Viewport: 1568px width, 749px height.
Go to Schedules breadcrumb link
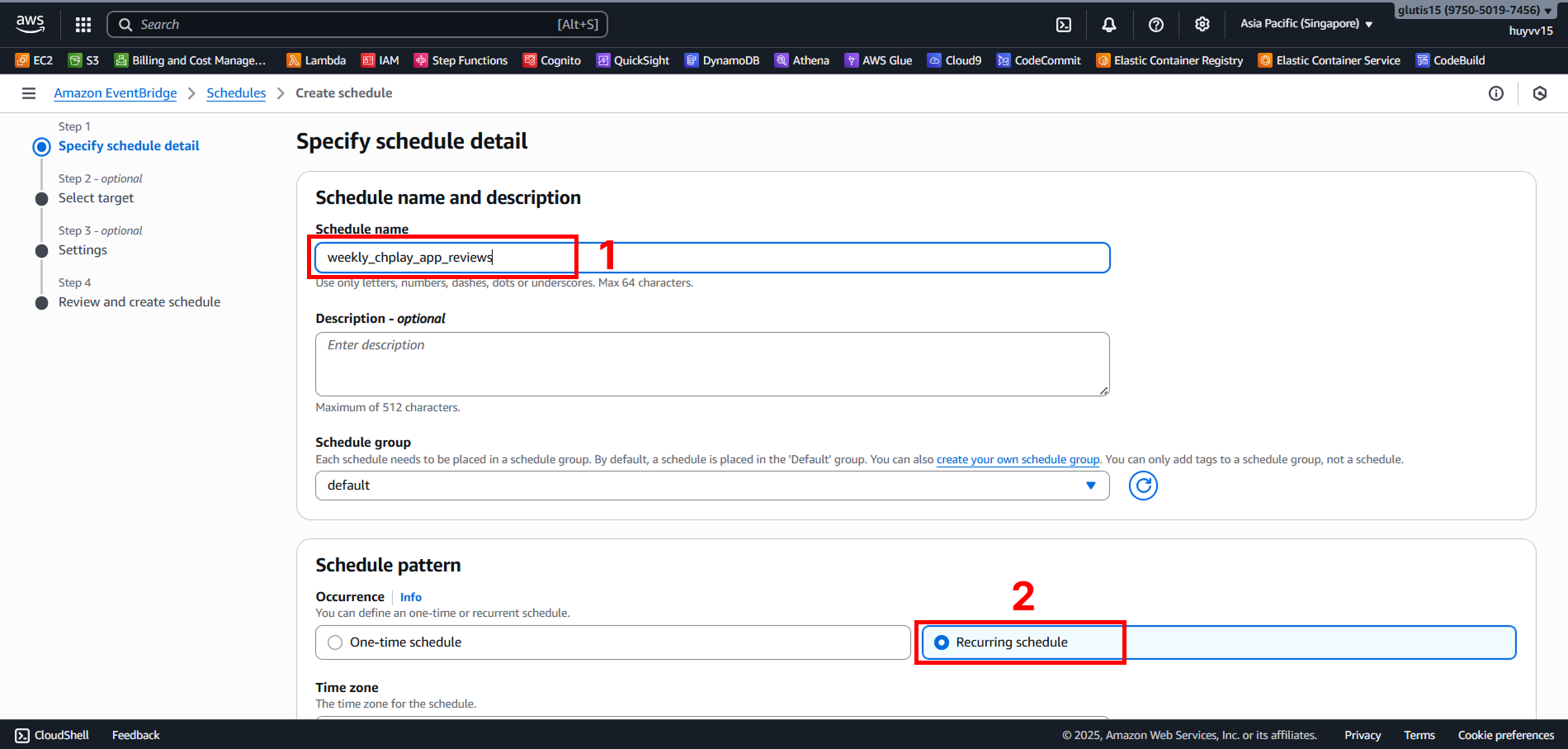point(236,93)
